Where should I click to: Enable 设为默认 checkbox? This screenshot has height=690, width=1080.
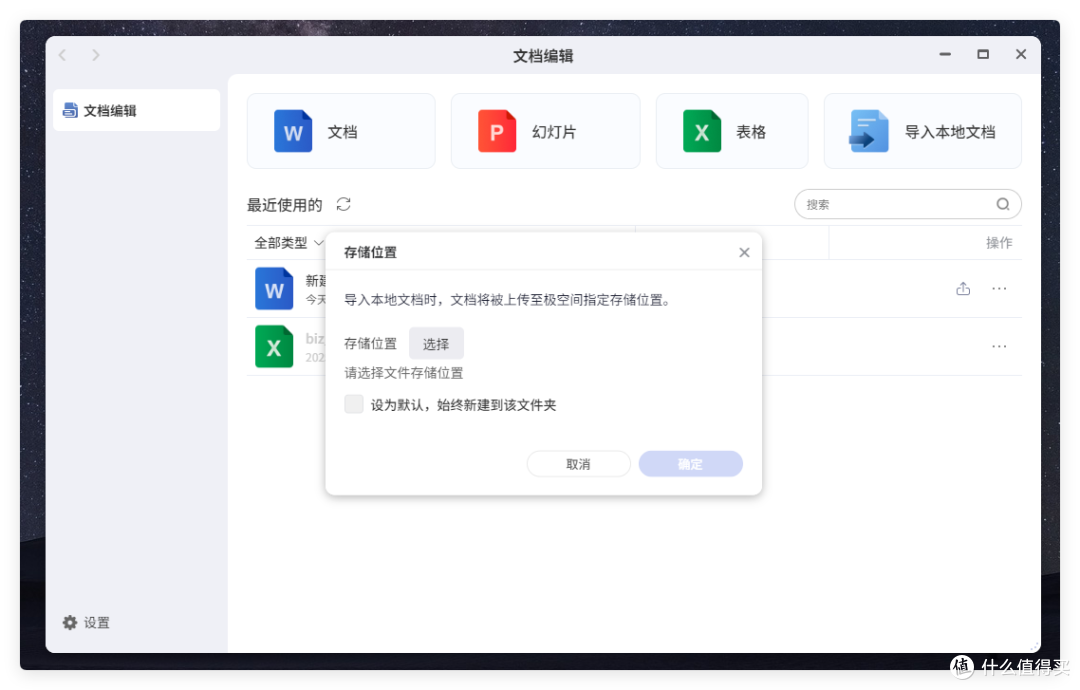point(354,404)
